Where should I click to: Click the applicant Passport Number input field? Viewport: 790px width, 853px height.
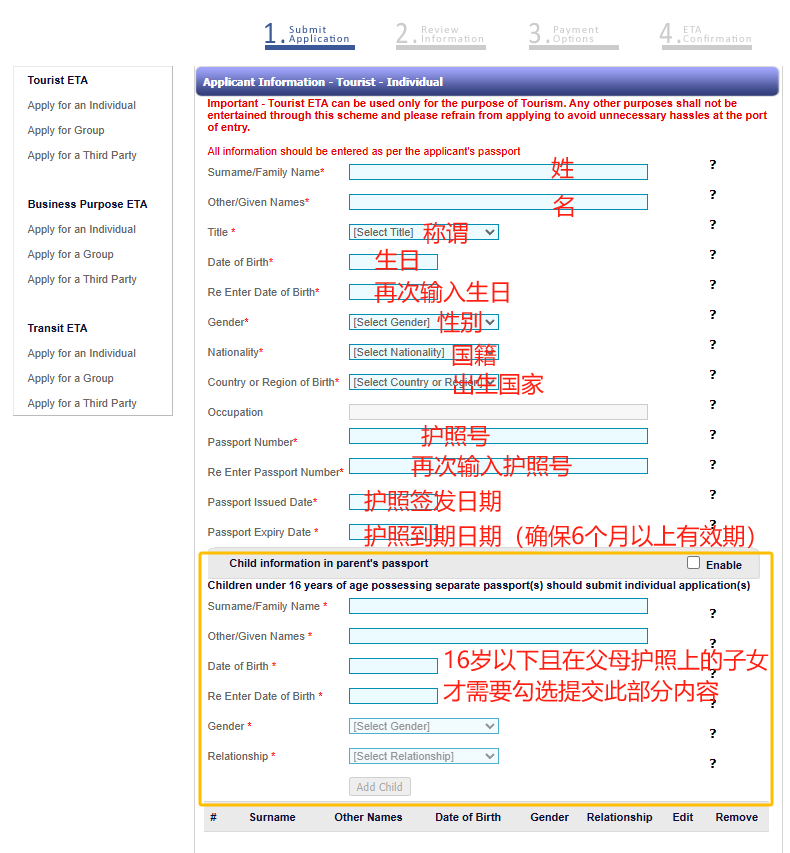pyautogui.click(x=498, y=436)
